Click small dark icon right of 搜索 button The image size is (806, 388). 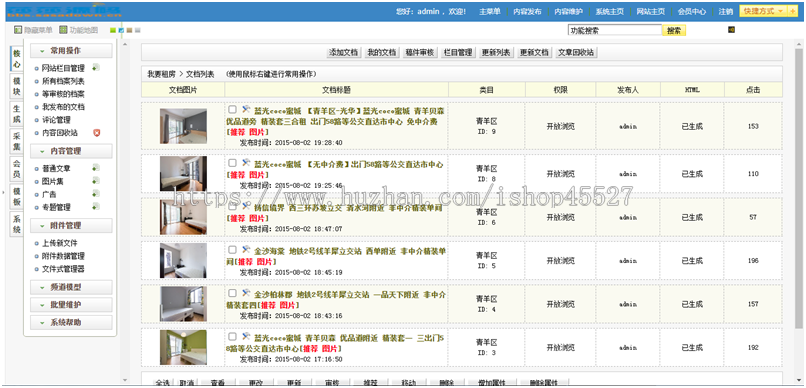pos(731,30)
